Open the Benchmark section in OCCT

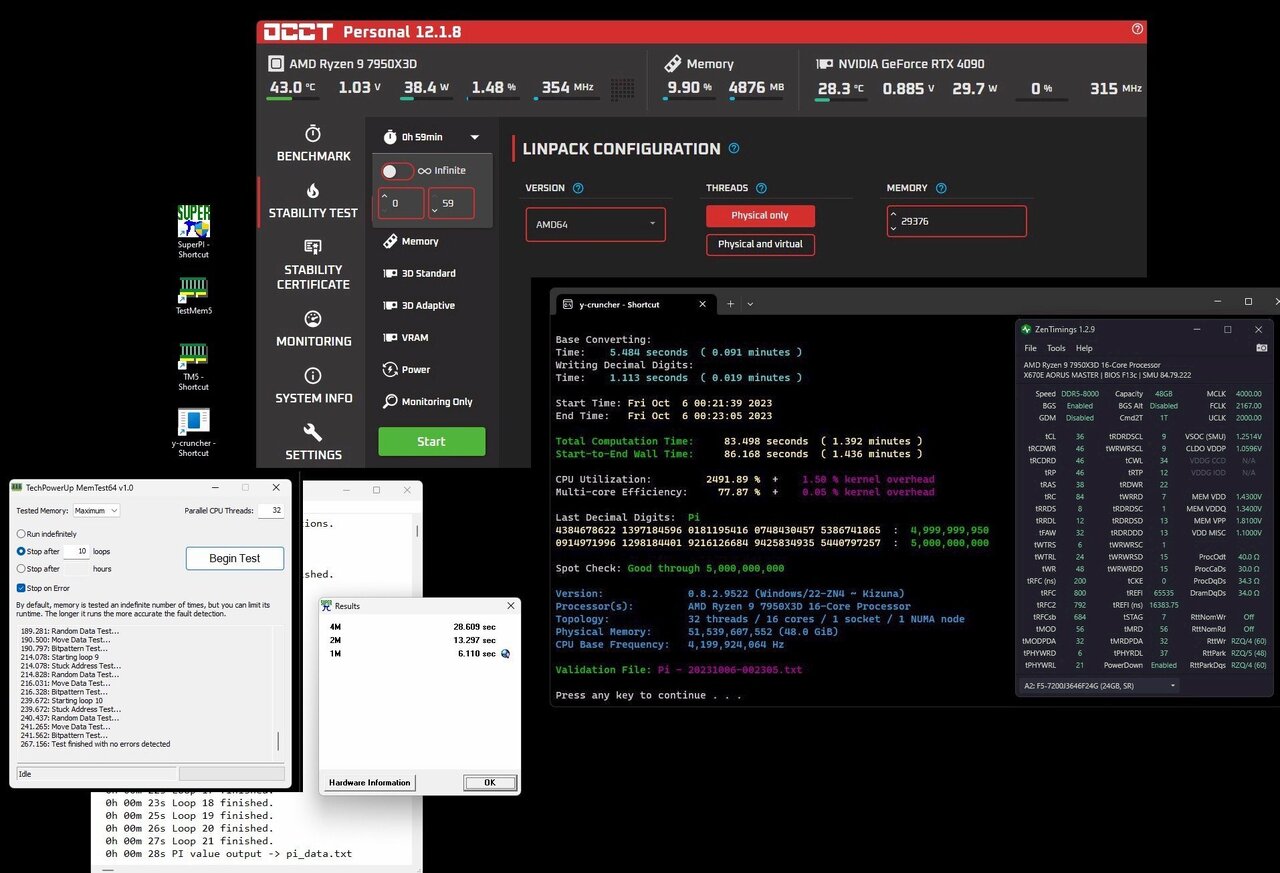click(x=313, y=143)
